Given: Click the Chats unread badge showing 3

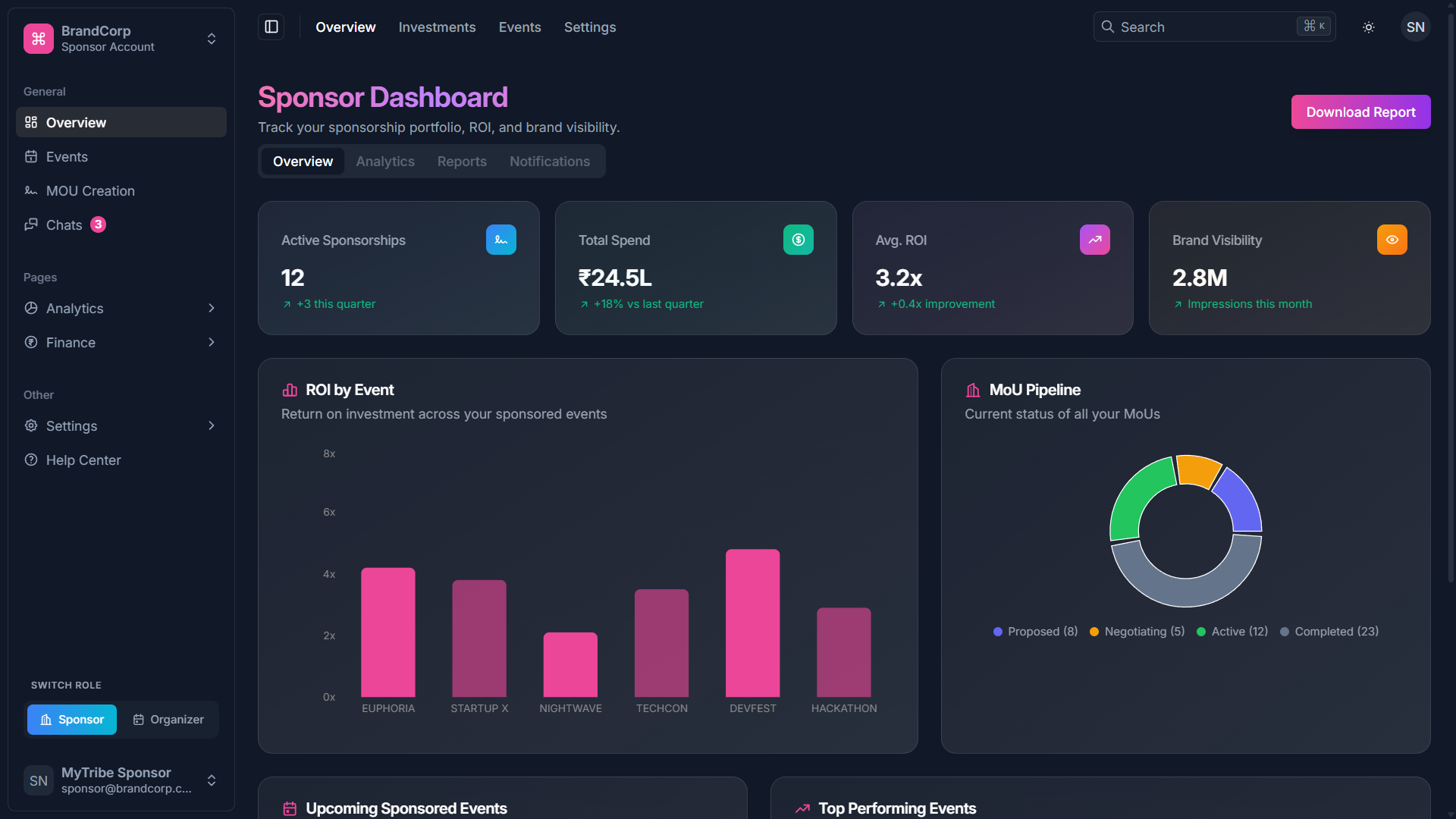Looking at the screenshot, I should 98,224.
